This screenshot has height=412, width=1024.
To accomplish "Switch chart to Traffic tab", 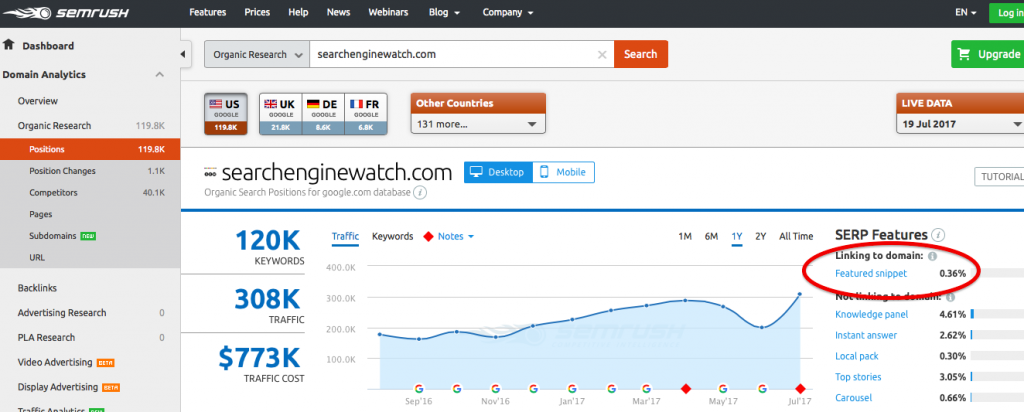I will coord(345,236).
